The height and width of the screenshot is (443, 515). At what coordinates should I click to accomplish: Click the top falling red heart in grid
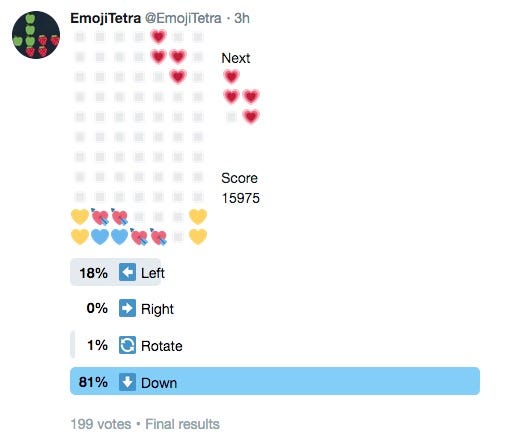pos(158,36)
